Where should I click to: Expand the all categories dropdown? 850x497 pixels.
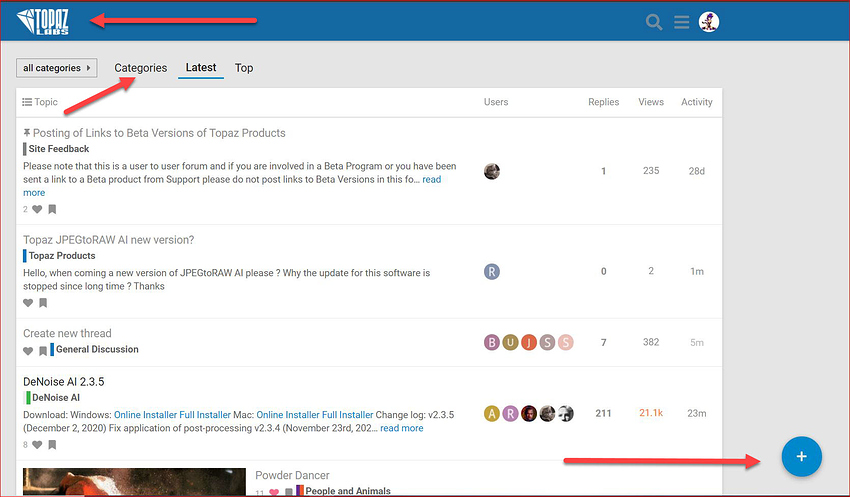(x=57, y=68)
